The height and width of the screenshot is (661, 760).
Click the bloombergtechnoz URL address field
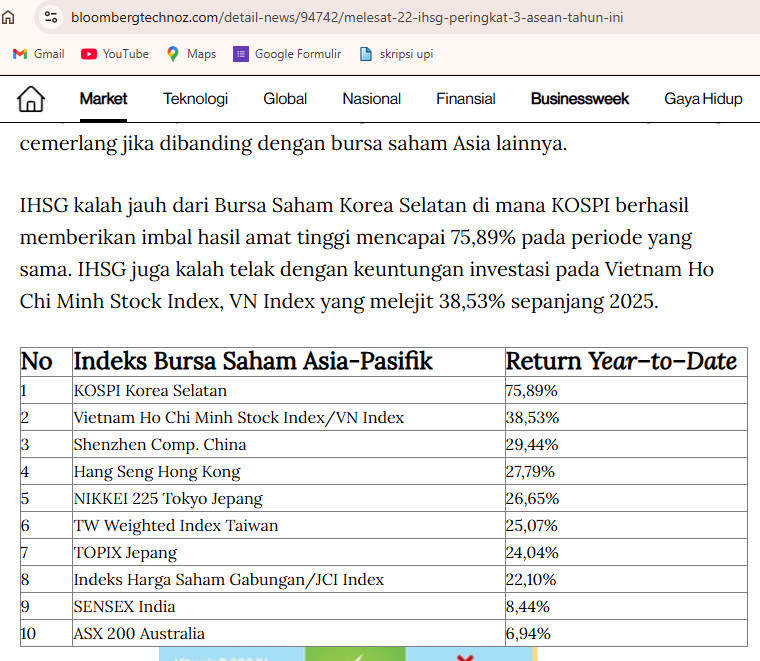347,17
